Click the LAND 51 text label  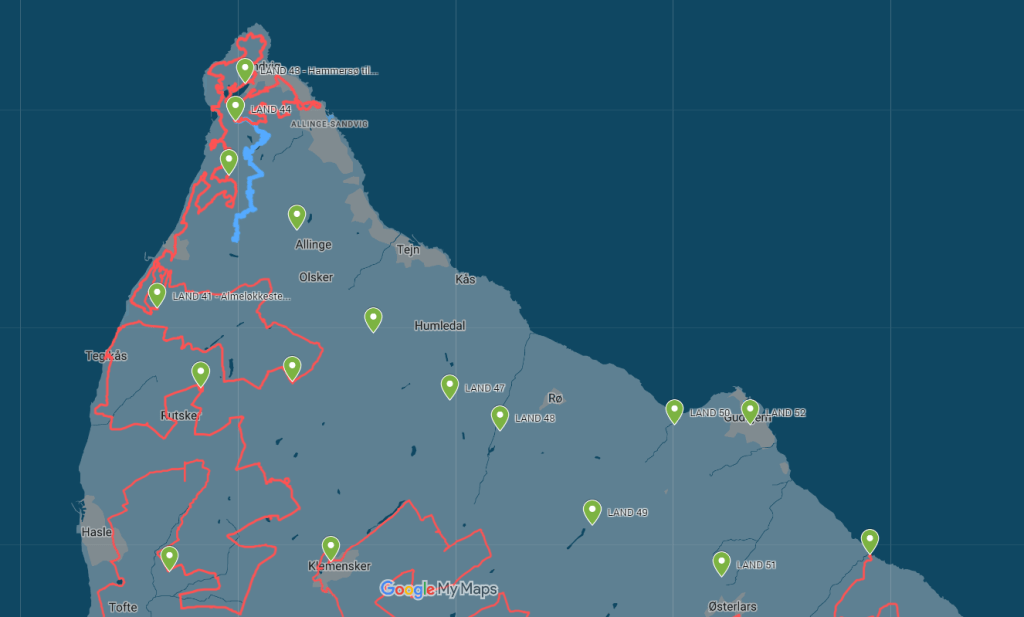coord(756,565)
